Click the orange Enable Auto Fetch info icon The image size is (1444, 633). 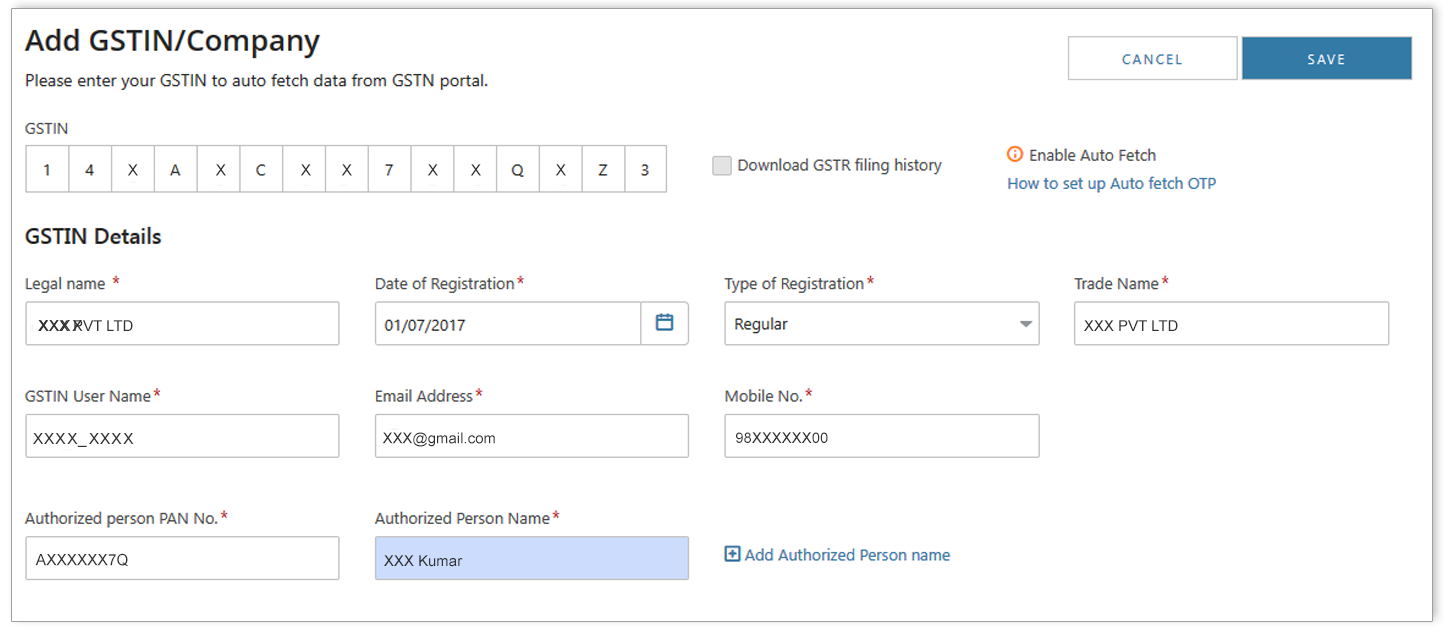[1015, 155]
